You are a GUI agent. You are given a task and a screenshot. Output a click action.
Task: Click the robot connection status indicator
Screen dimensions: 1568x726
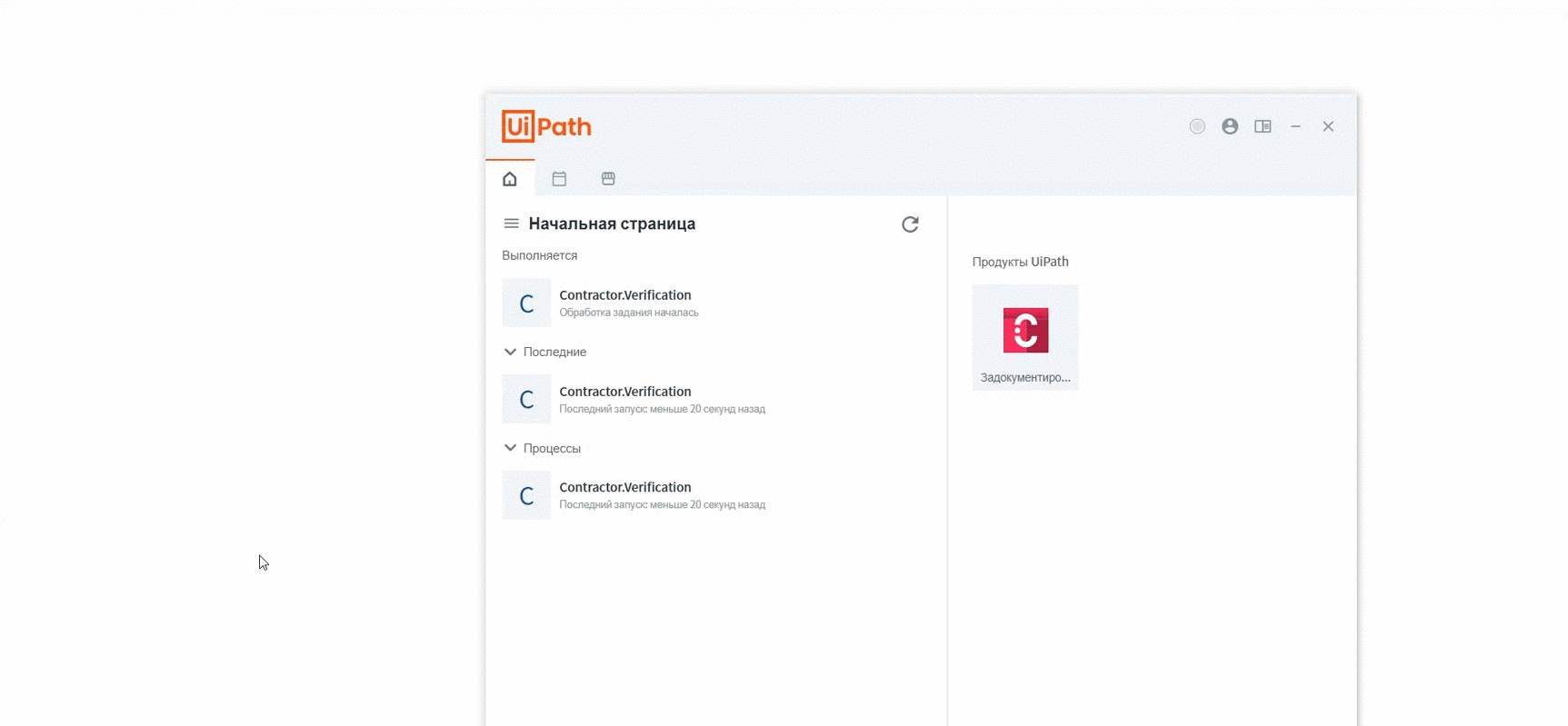[x=1197, y=126]
